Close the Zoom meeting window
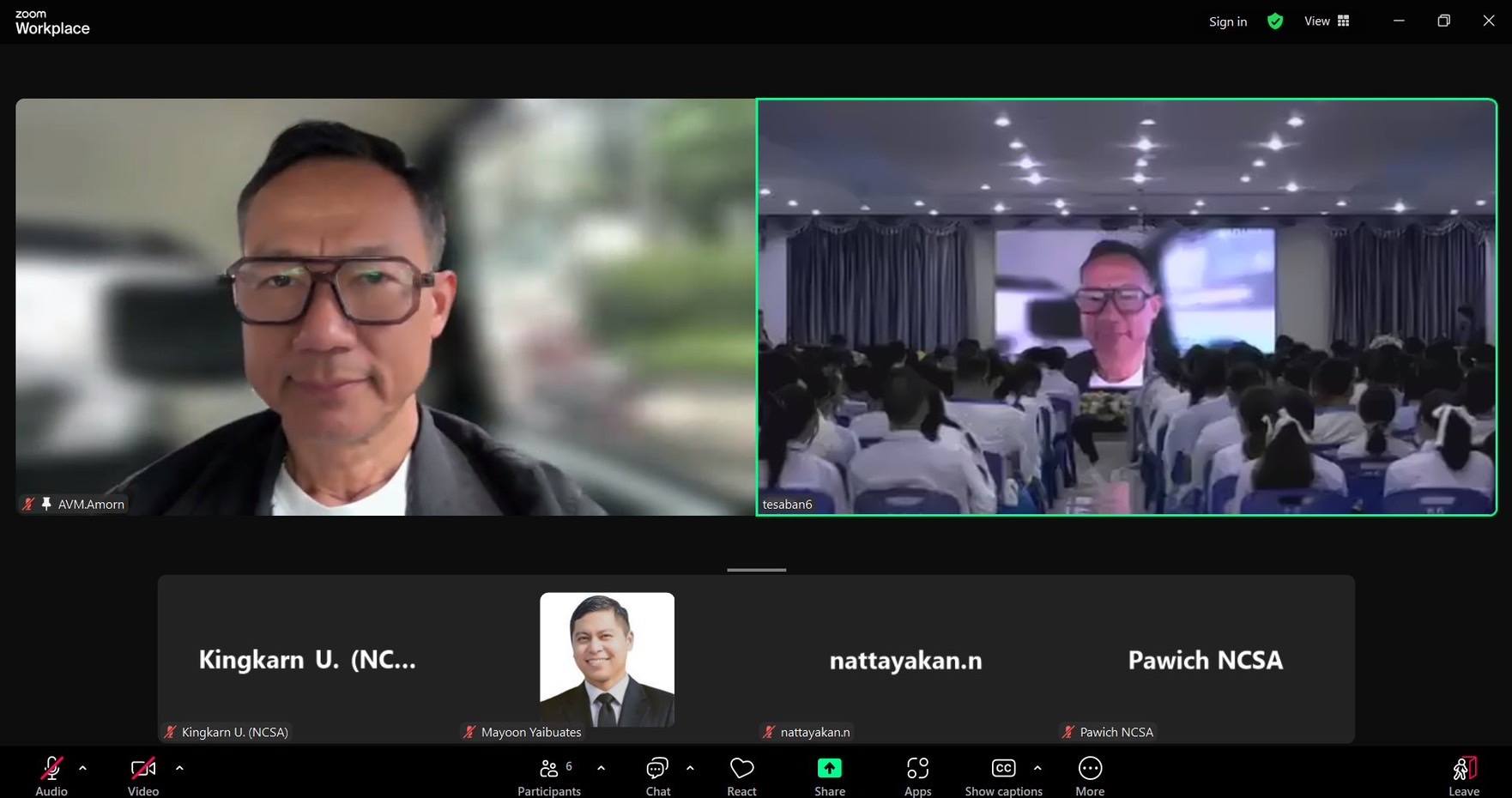 coord(1489,21)
